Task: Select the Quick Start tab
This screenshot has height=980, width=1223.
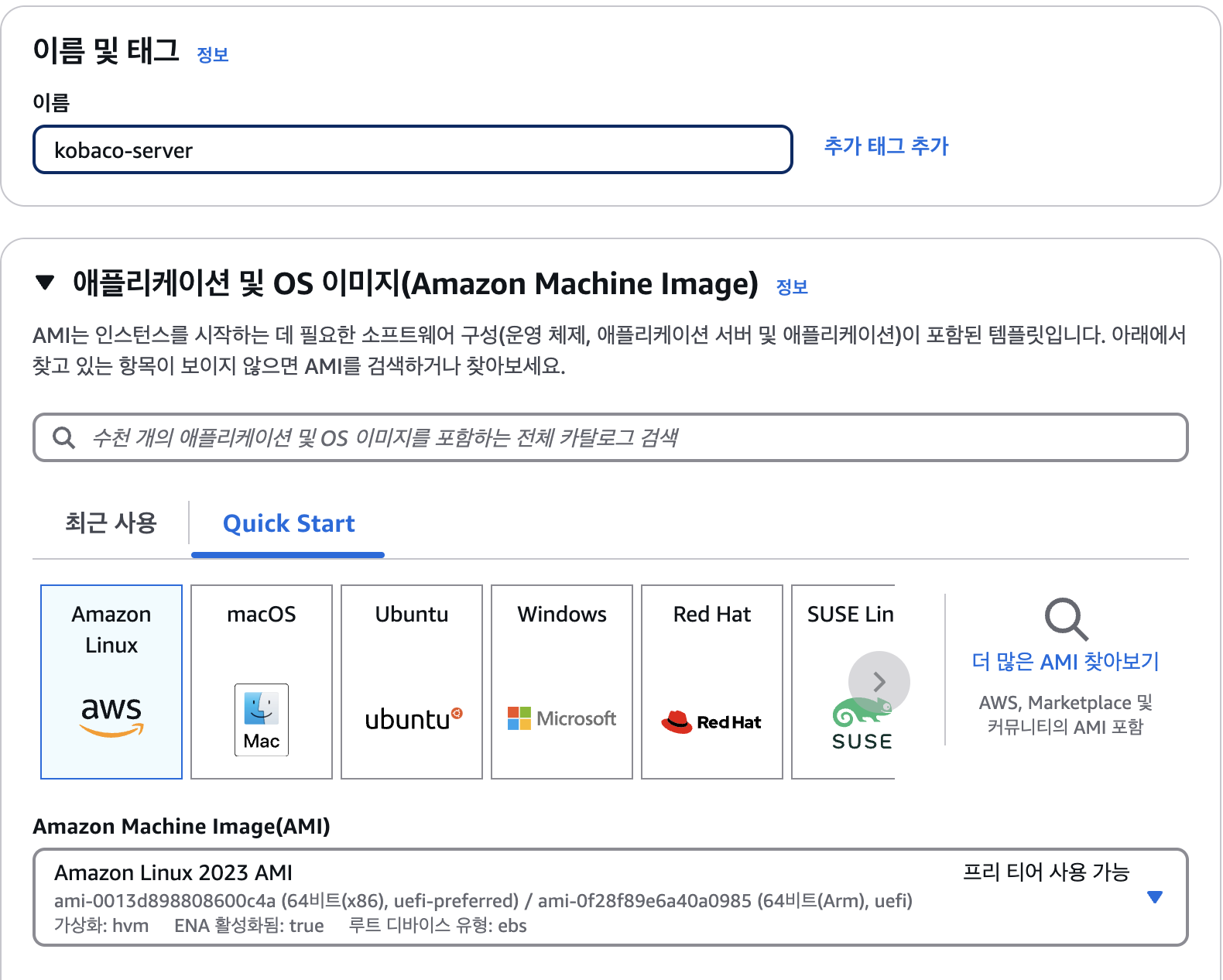Action: pos(289,524)
